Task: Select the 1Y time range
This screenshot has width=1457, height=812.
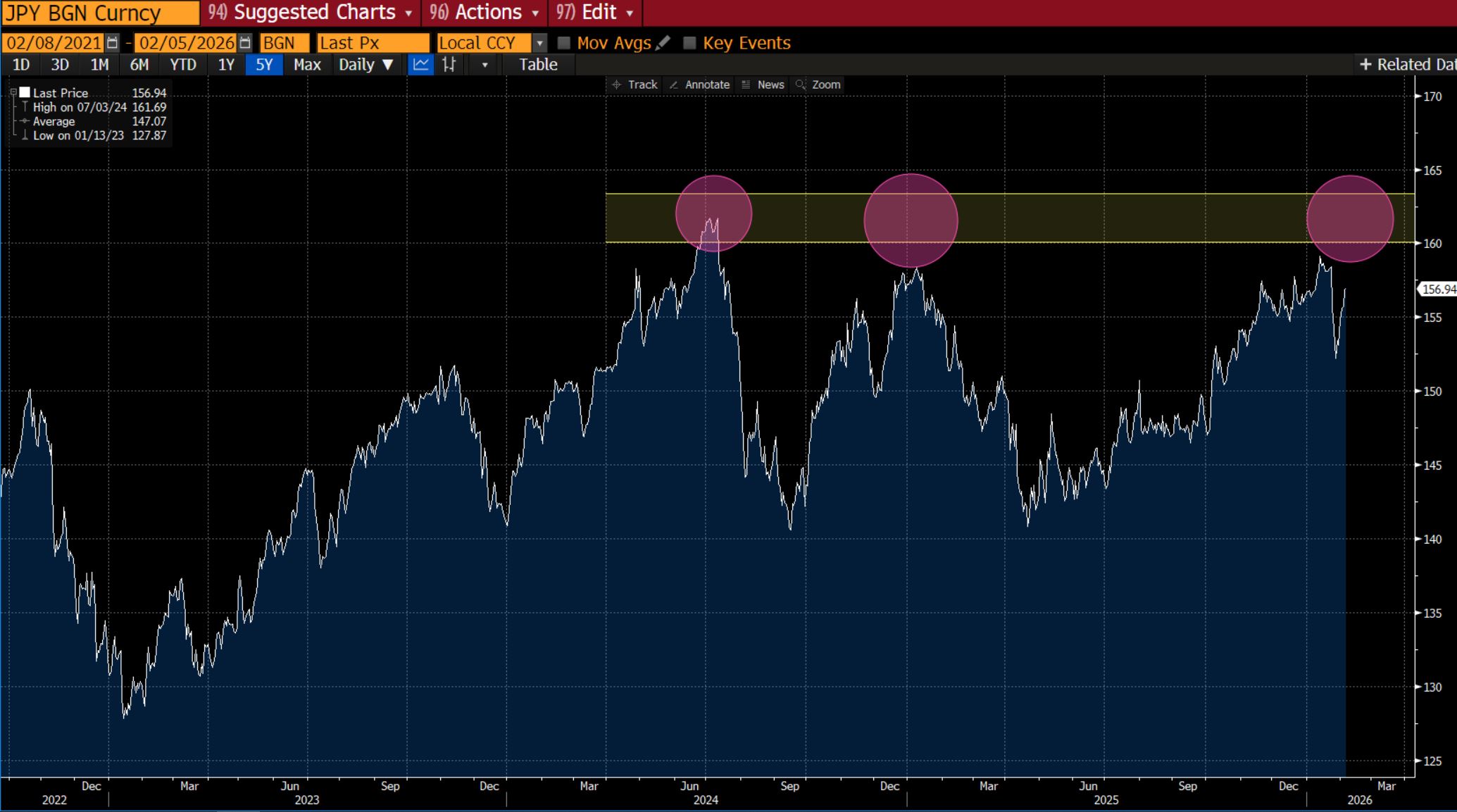Action: [x=225, y=65]
